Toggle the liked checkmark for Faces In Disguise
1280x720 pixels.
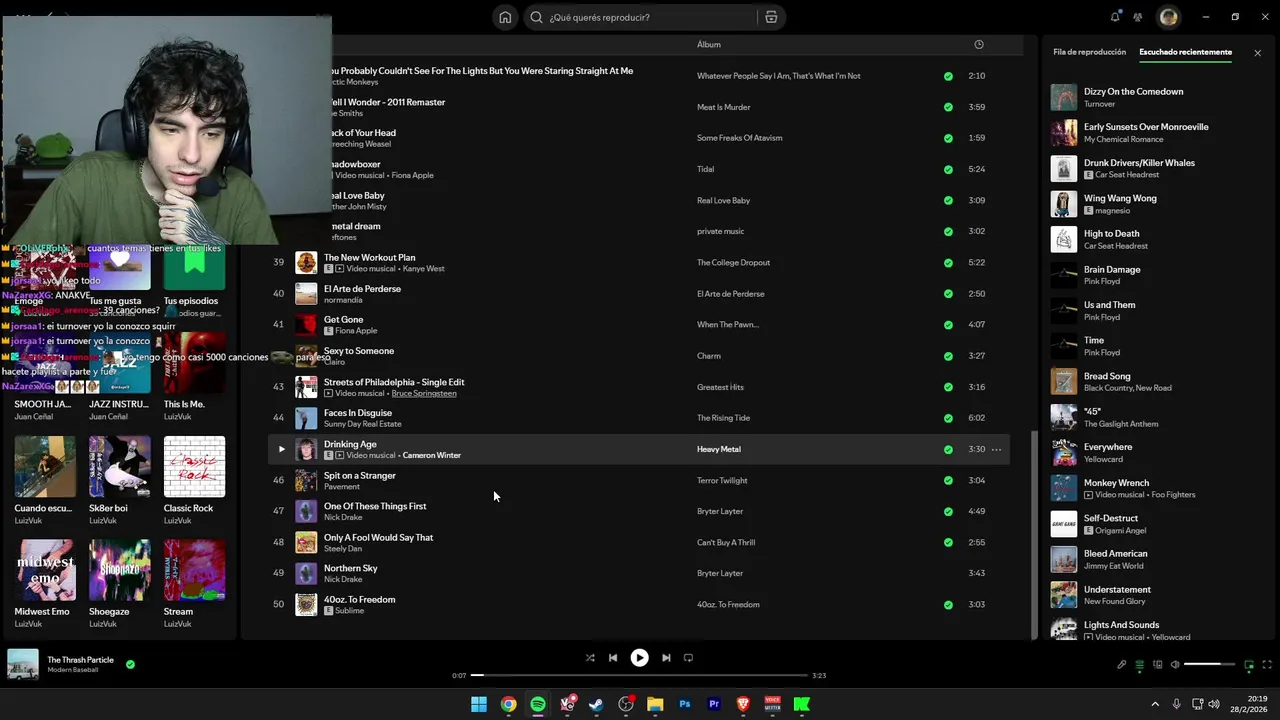(948, 418)
